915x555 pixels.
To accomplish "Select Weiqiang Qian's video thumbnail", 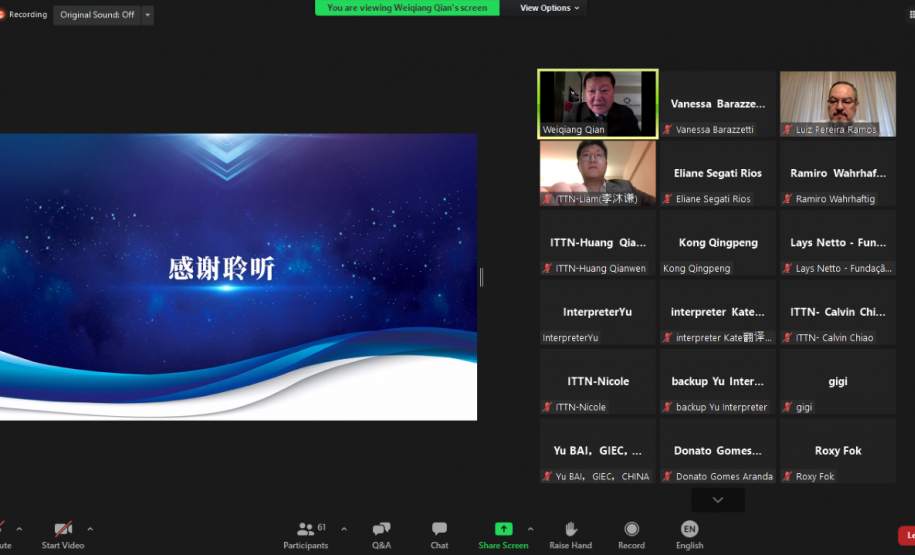I will [x=598, y=103].
